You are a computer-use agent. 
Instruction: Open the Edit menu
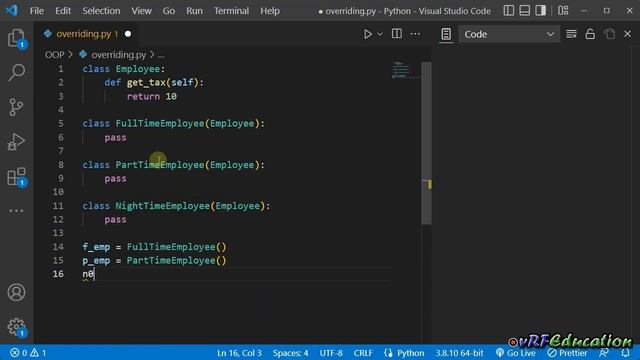pyautogui.click(x=63, y=11)
